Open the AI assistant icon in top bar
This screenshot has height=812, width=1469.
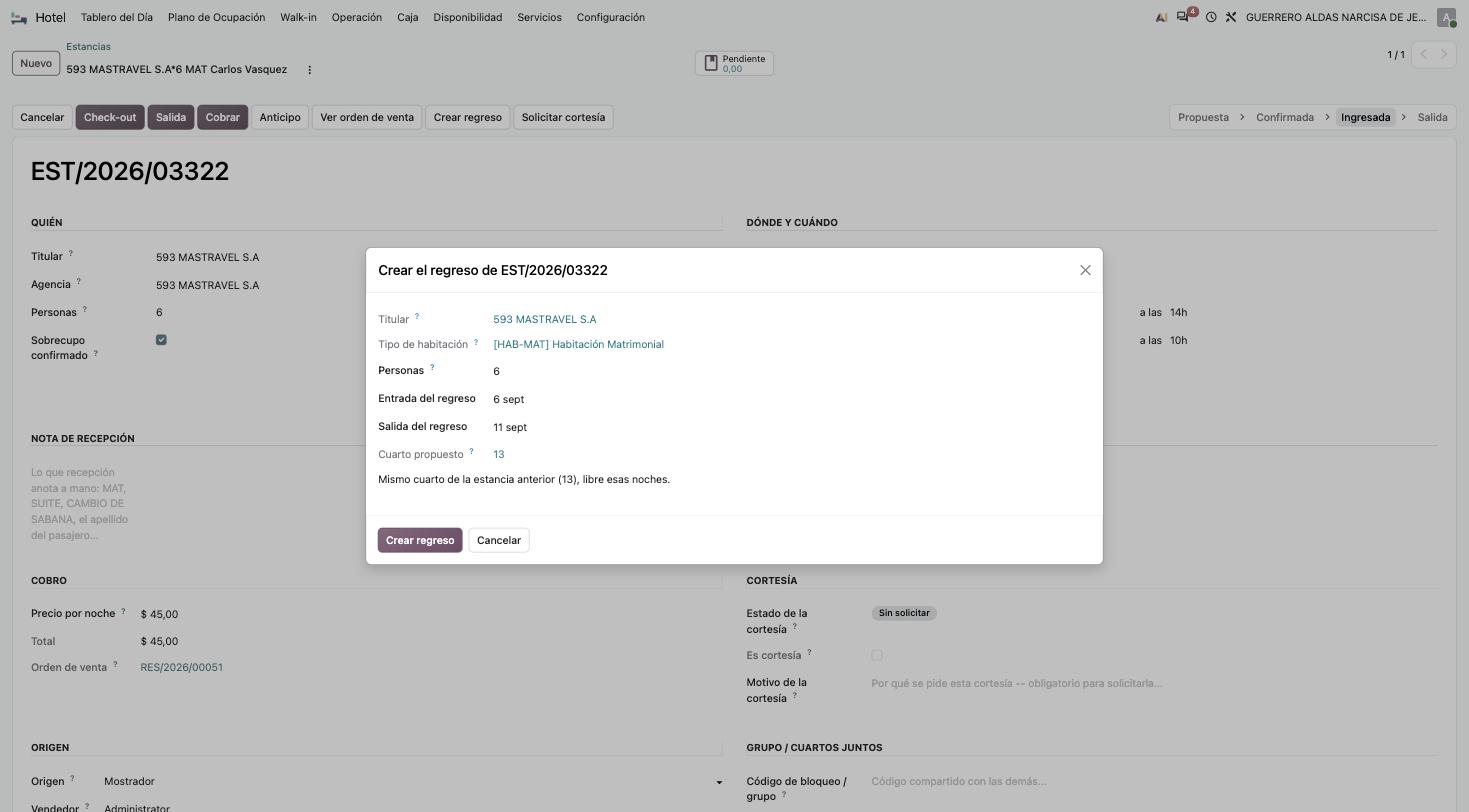click(x=1161, y=17)
